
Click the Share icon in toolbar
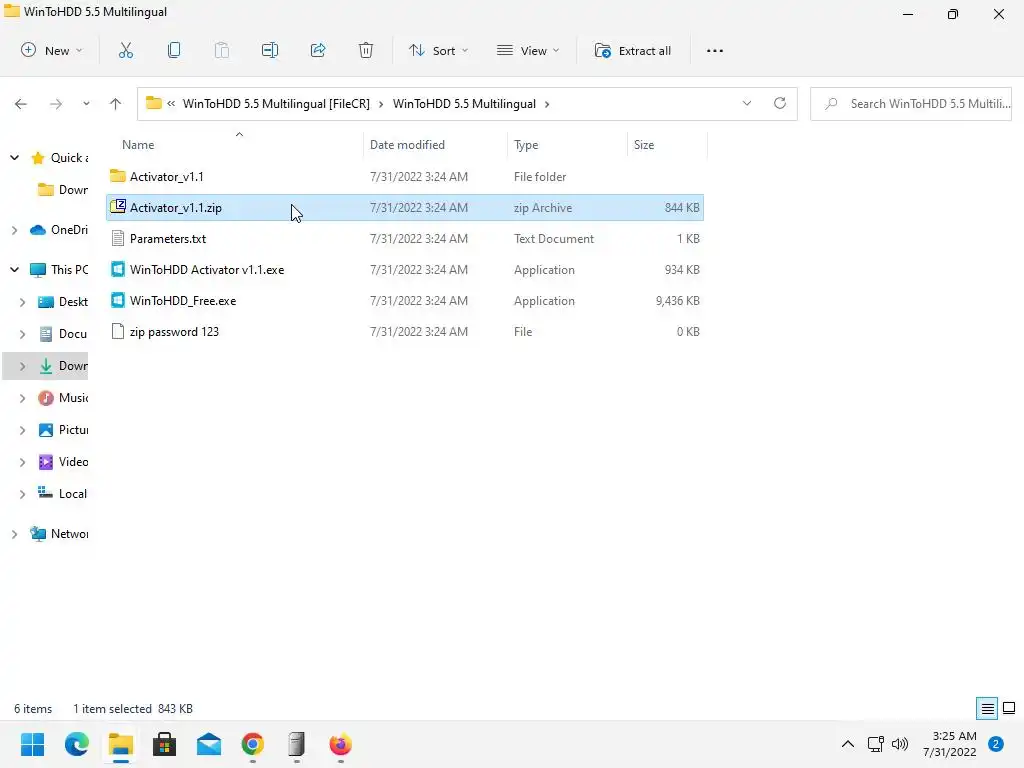(318, 50)
